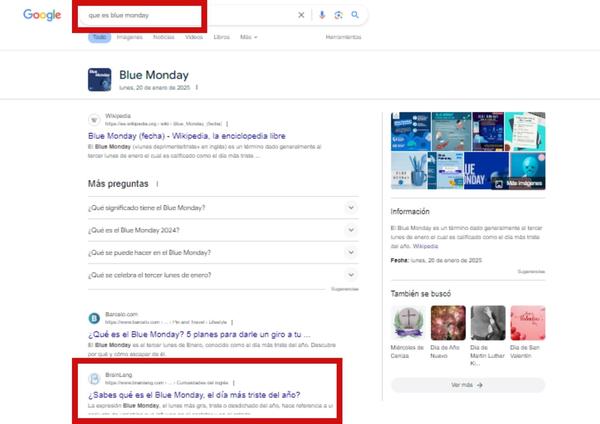Image resolution: width=600 pixels, height=424 pixels.
Task: Open the Herramientas search tools
Action: click(x=343, y=37)
